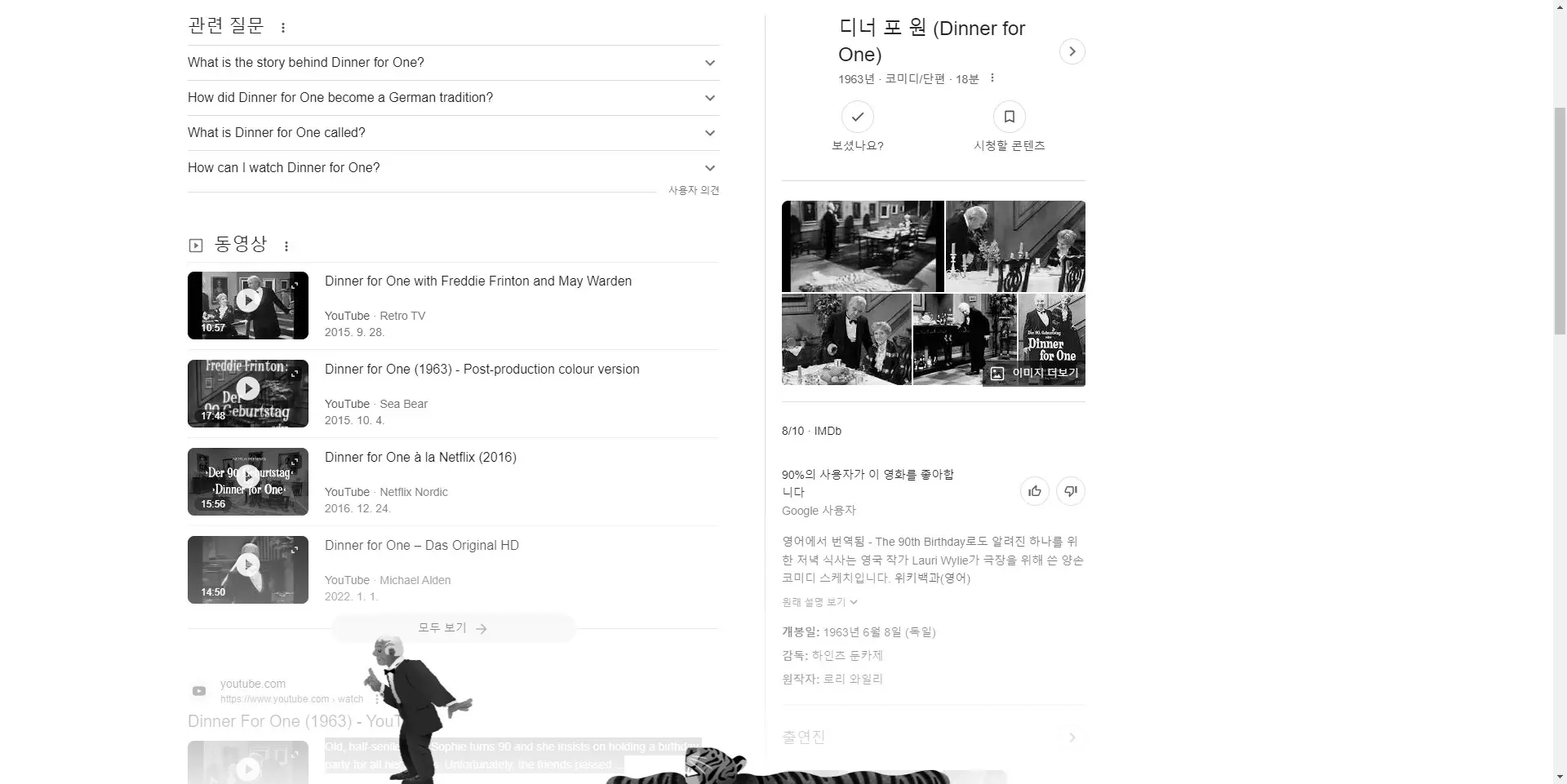Click the YouTube favicon beside youtube.com

coord(198,690)
